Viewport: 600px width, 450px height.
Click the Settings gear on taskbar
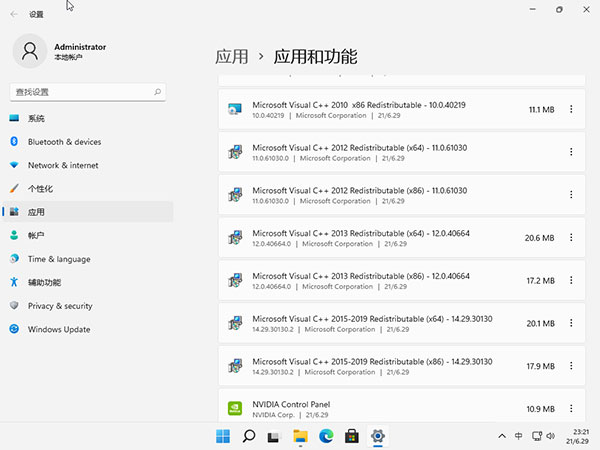pyautogui.click(x=378, y=436)
